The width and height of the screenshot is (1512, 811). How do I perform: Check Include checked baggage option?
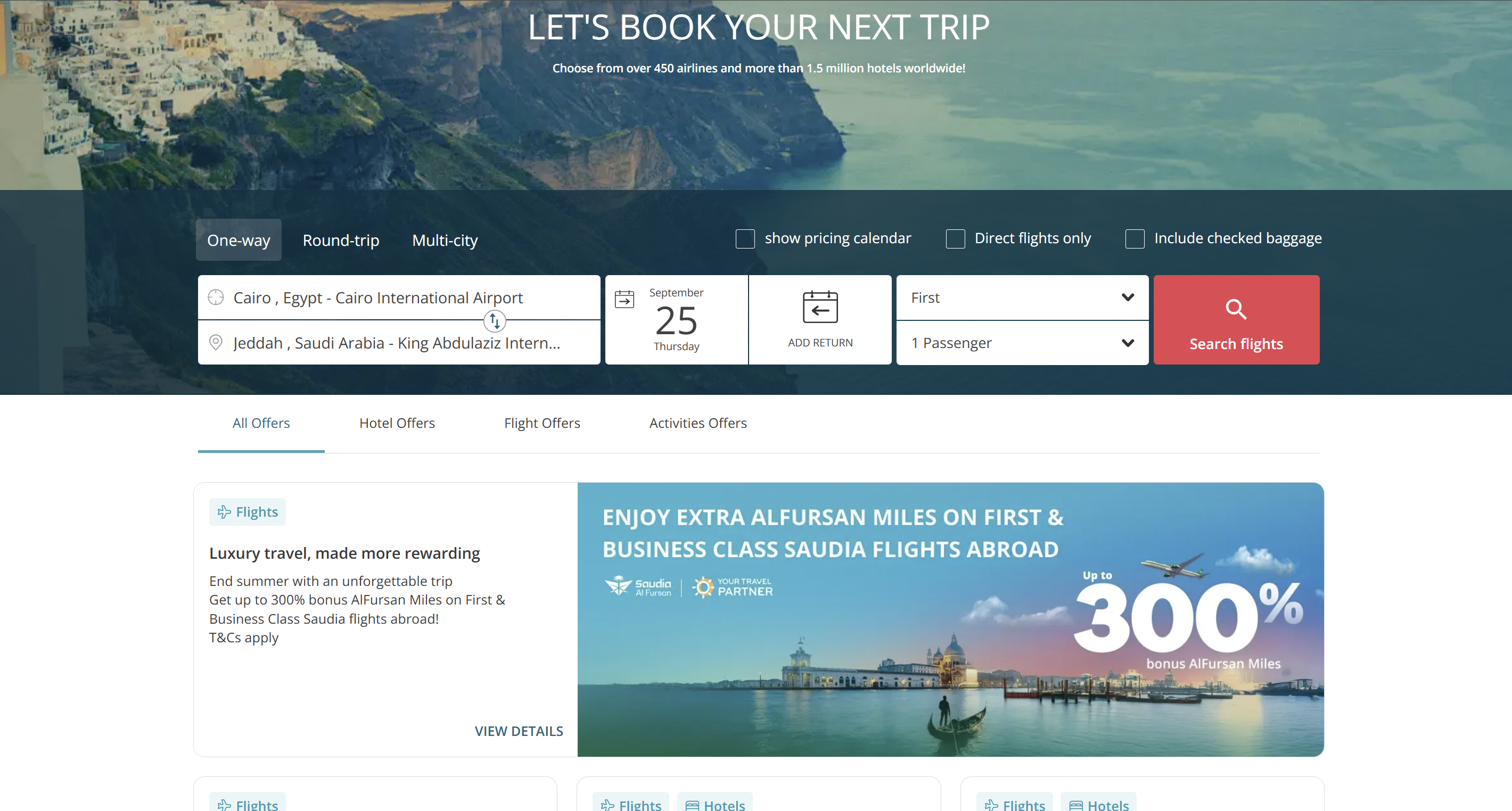click(x=1135, y=239)
